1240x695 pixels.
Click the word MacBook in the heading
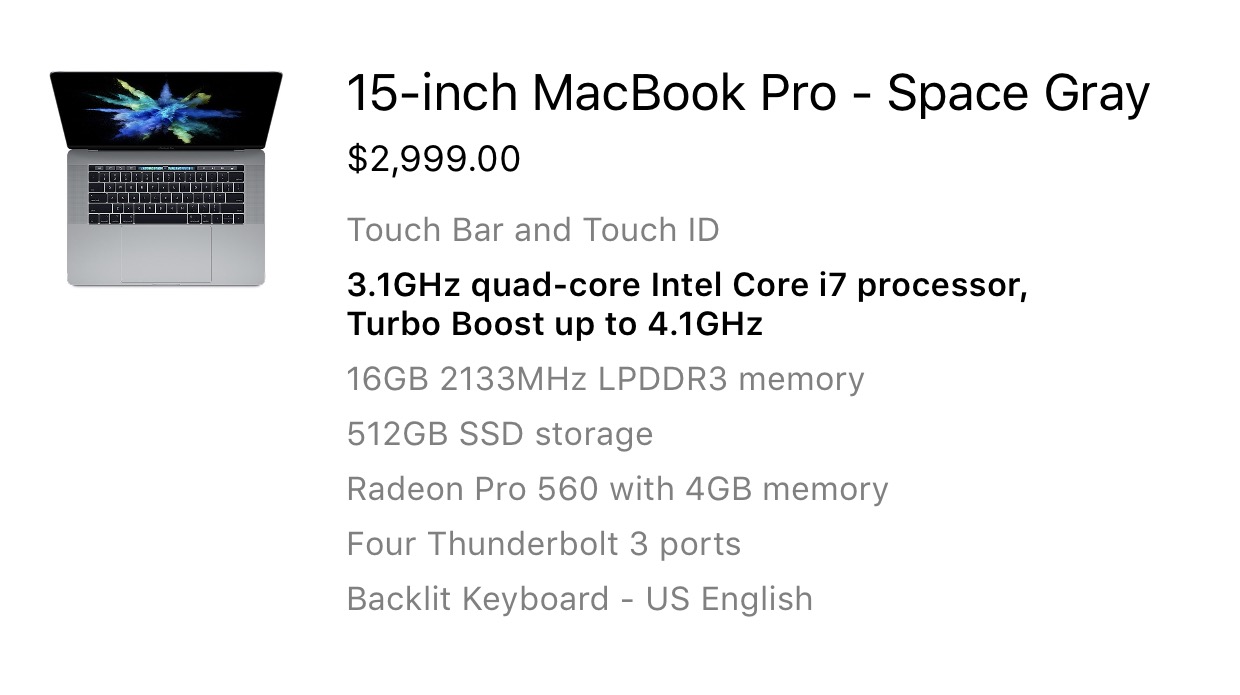tap(639, 93)
